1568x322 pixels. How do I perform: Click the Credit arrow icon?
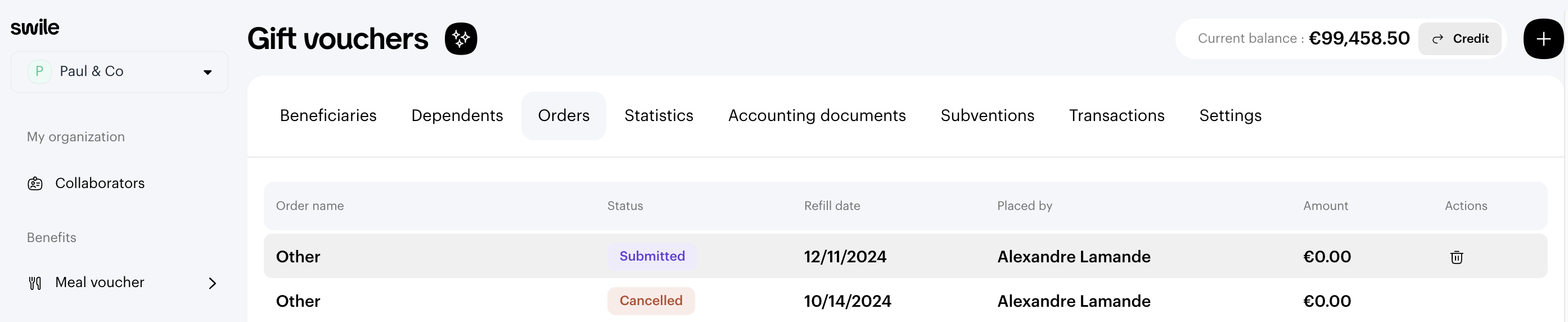(1437, 39)
